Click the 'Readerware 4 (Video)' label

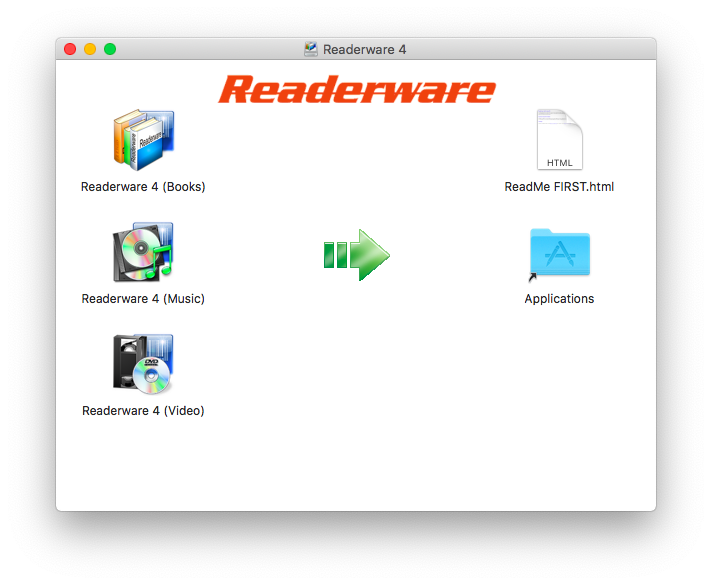click(x=143, y=411)
